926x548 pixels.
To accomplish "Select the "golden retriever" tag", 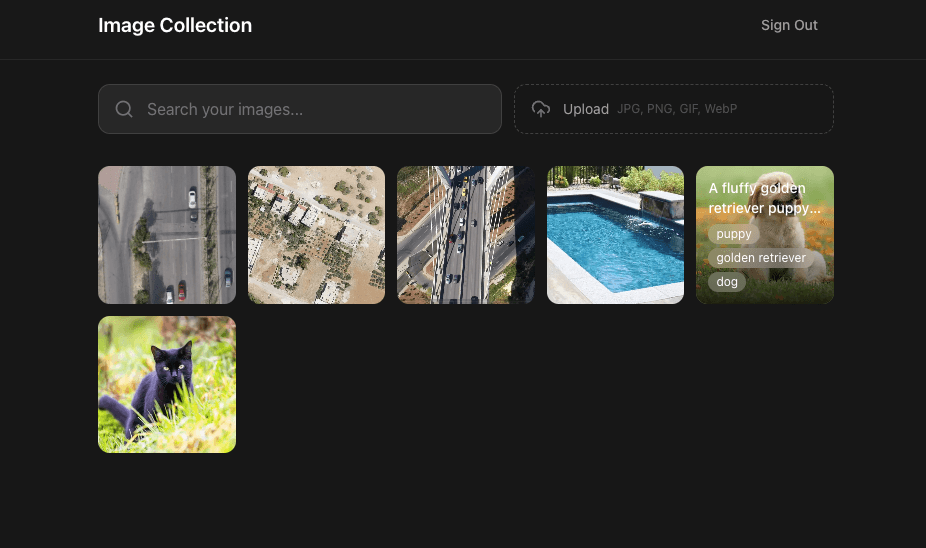I will (x=760, y=258).
